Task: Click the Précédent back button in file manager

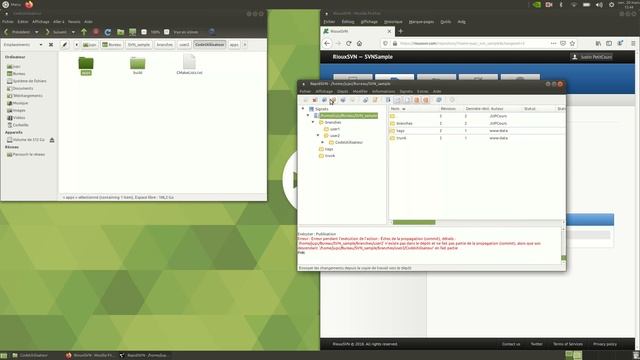Action: pyautogui.click(x=18, y=32)
